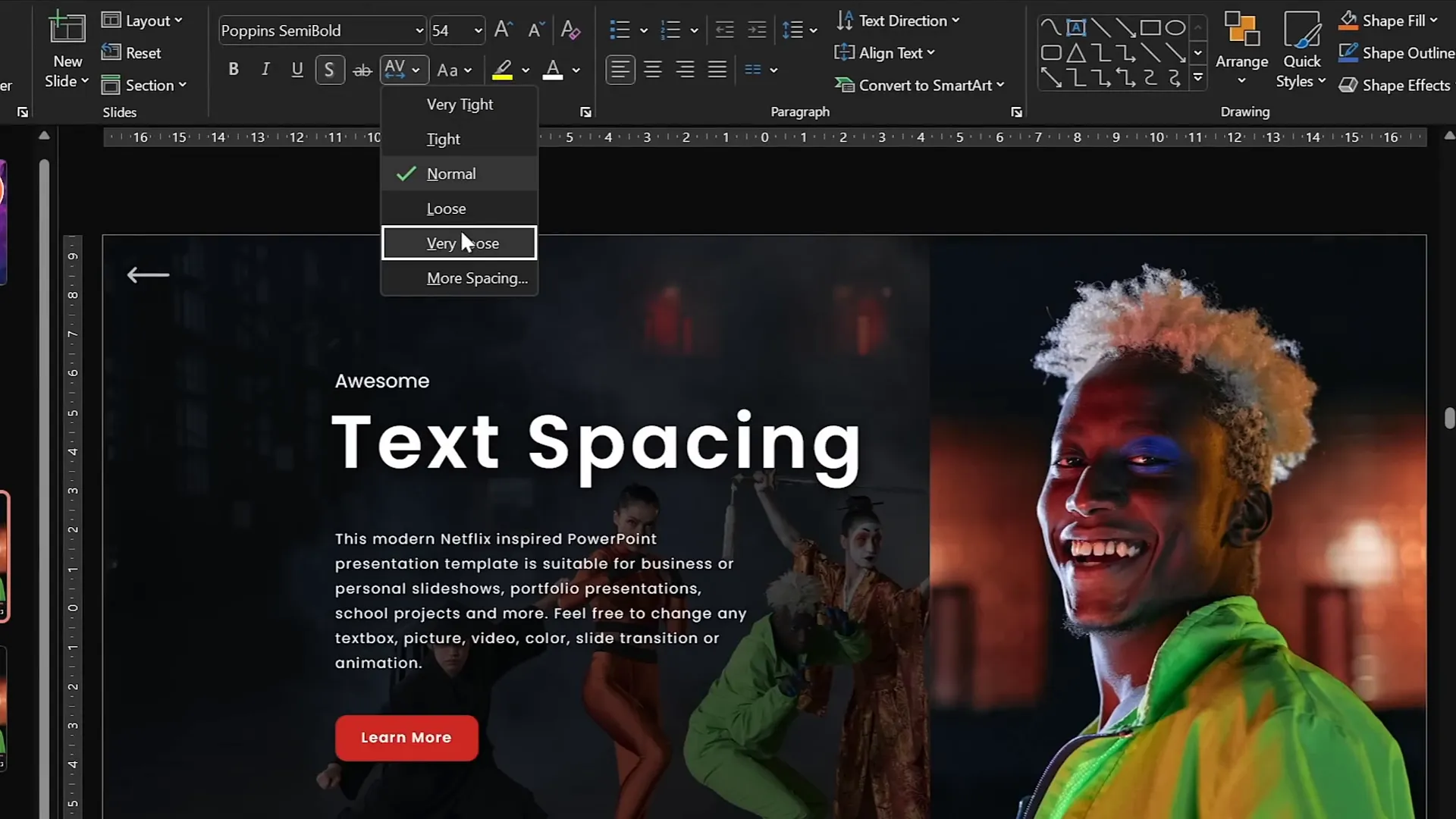The height and width of the screenshot is (819, 1456).
Task: Select the Text Box shape
Action: click(1075, 28)
